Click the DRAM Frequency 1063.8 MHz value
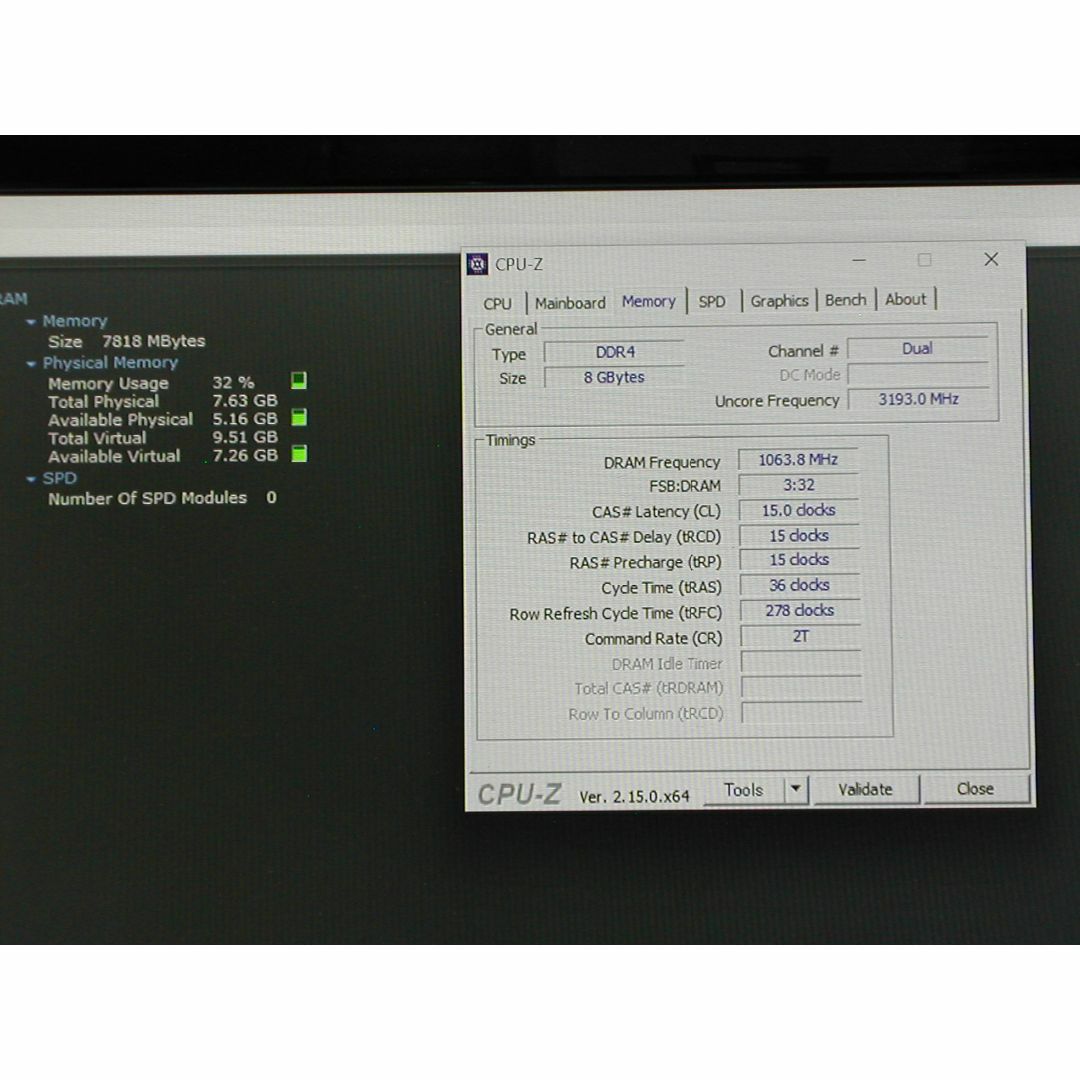The image size is (1080, 1080). coord(798,459)
